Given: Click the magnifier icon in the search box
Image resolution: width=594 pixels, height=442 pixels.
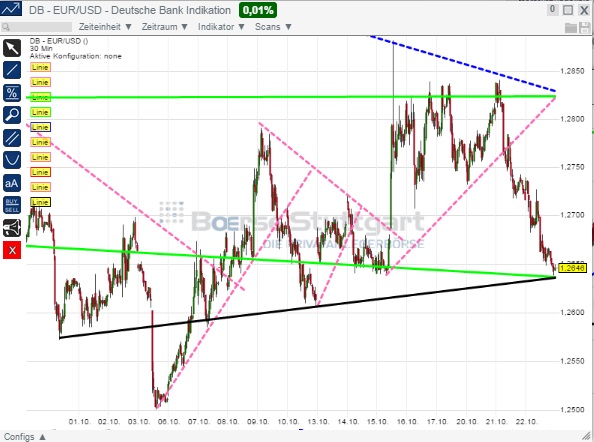Looking at the screenshot, I should click(x=6, y=27).
